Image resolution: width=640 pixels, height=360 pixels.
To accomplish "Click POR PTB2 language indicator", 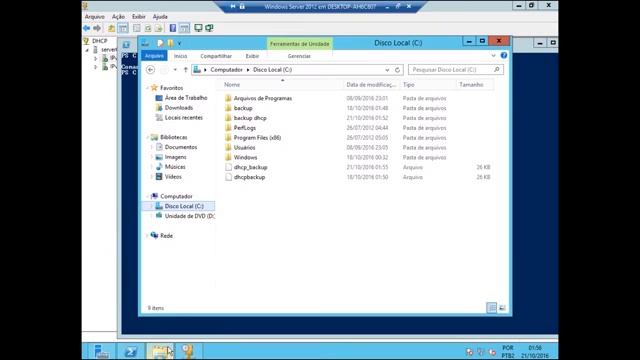I will 508,351.
